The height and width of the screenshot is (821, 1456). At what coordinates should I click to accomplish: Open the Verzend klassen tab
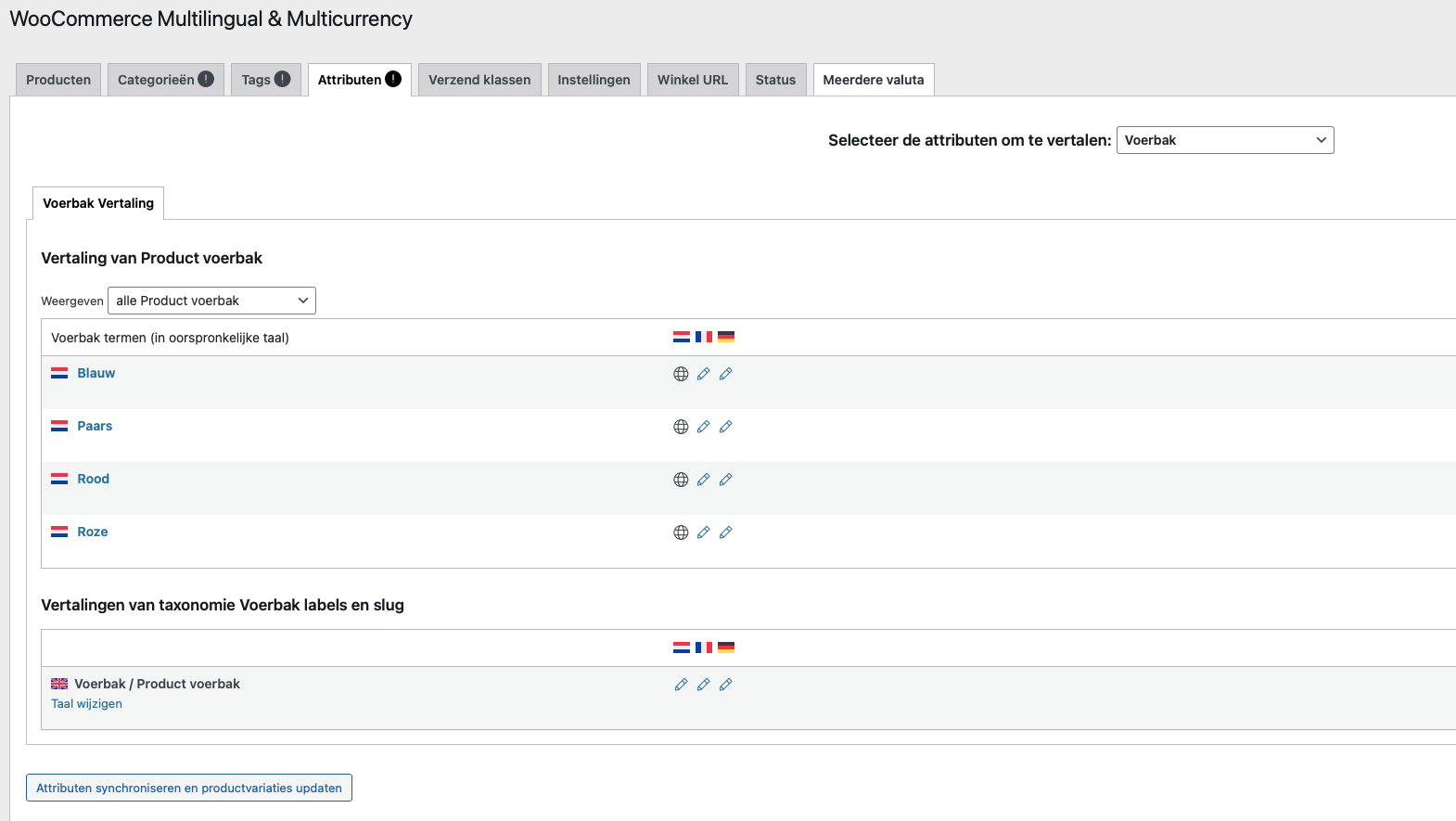[479, 80]
